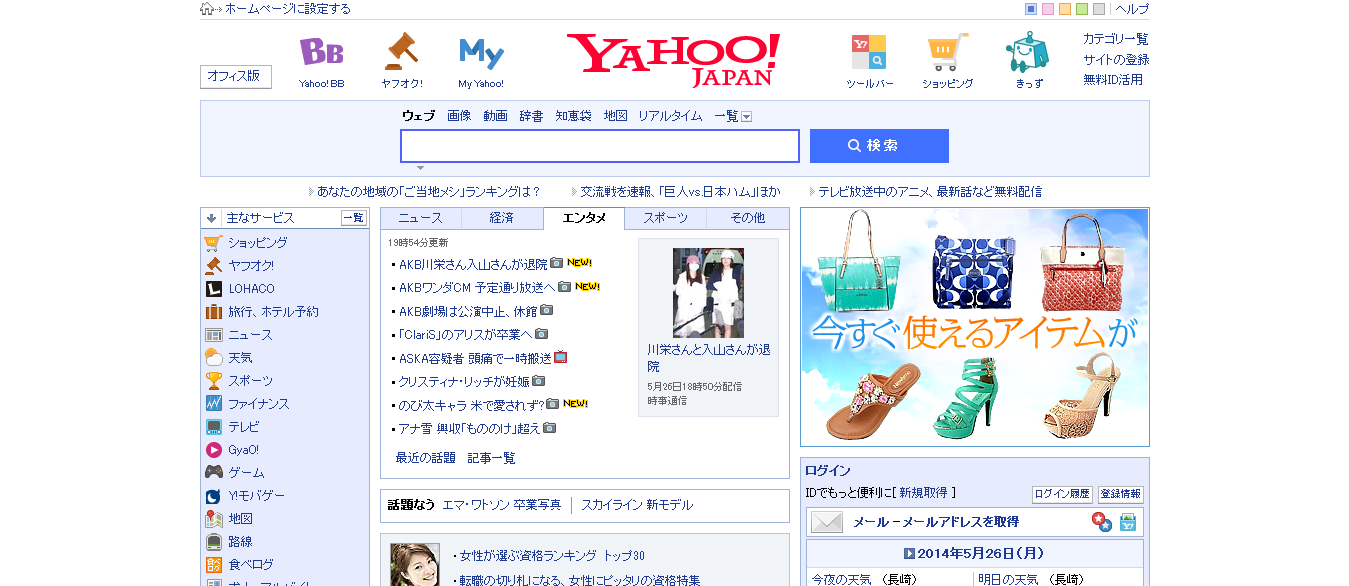Select the orange color theme swatch
This screenshot has height=586, width=1349.
click(1065, 9)
